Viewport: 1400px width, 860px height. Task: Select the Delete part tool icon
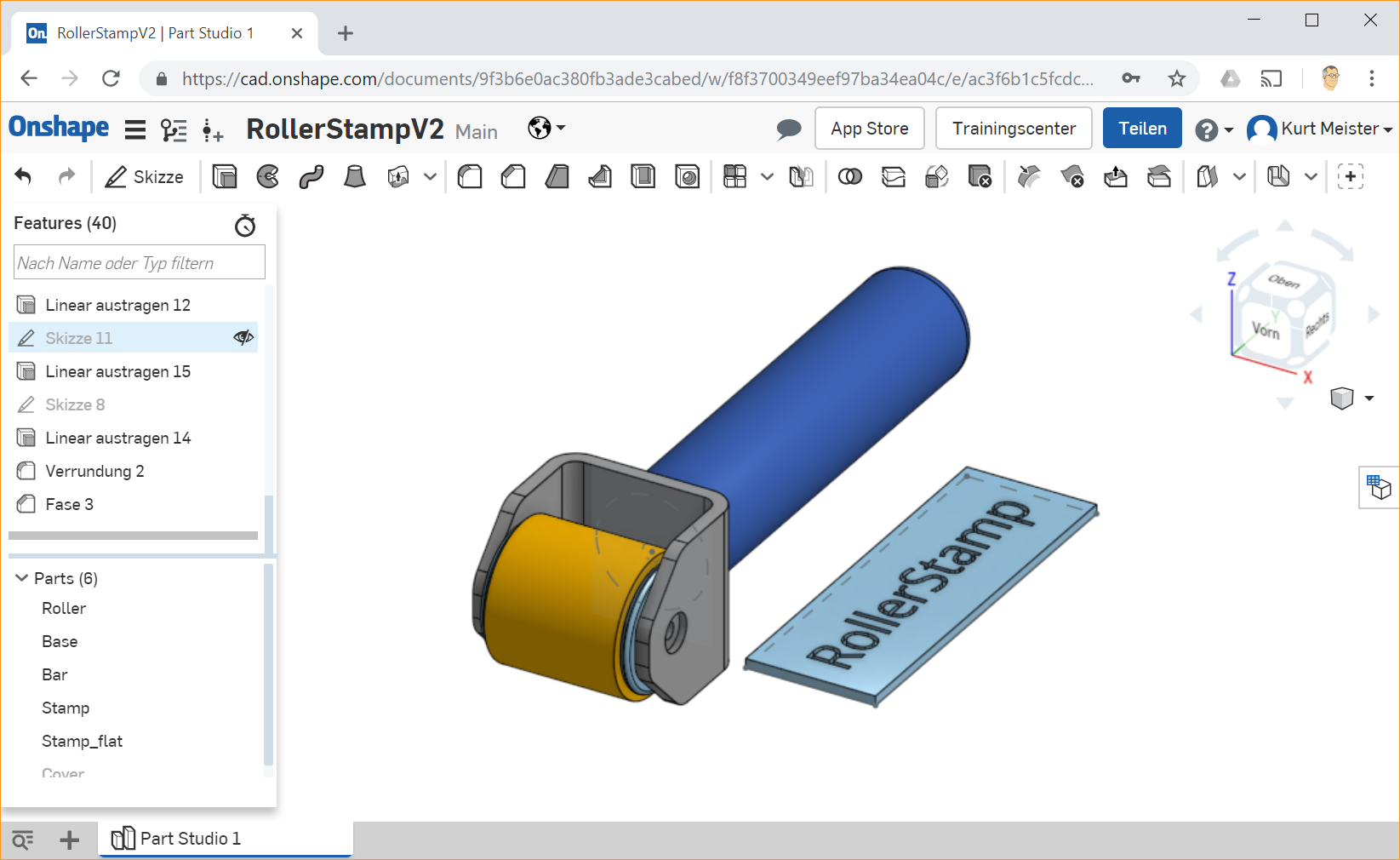point(980,176)
